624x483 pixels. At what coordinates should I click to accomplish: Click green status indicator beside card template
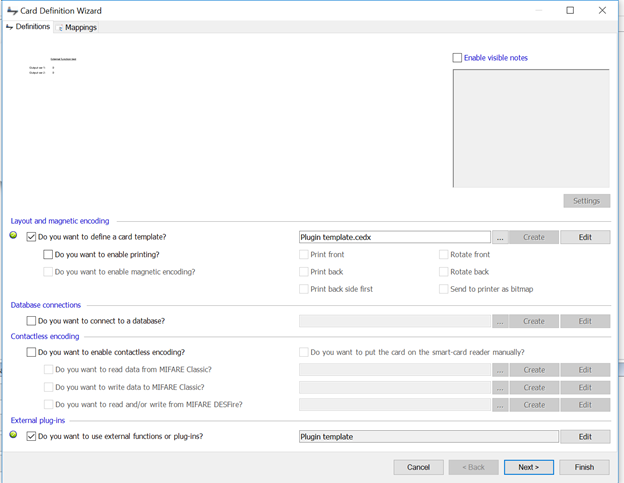pos(14,236)
